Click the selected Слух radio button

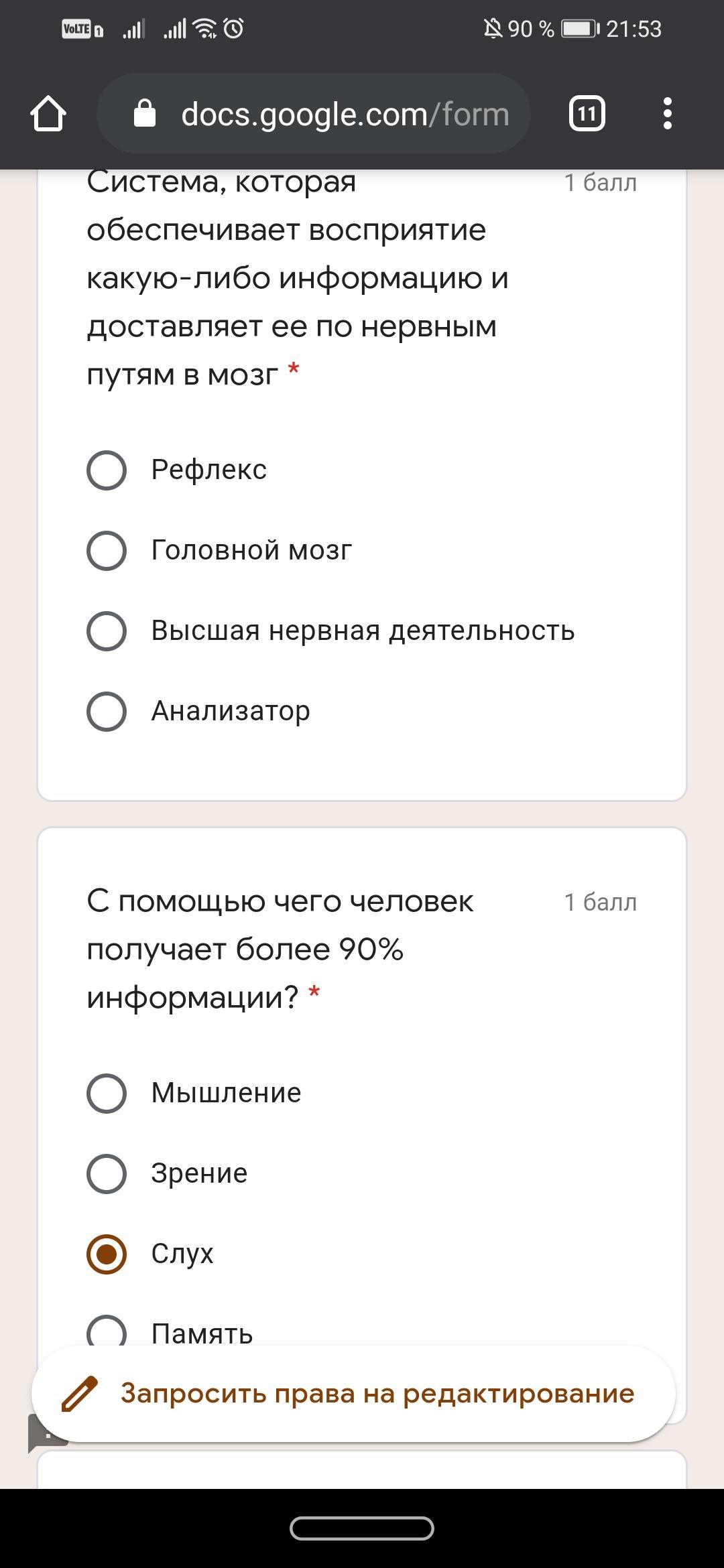[107, 1254]
